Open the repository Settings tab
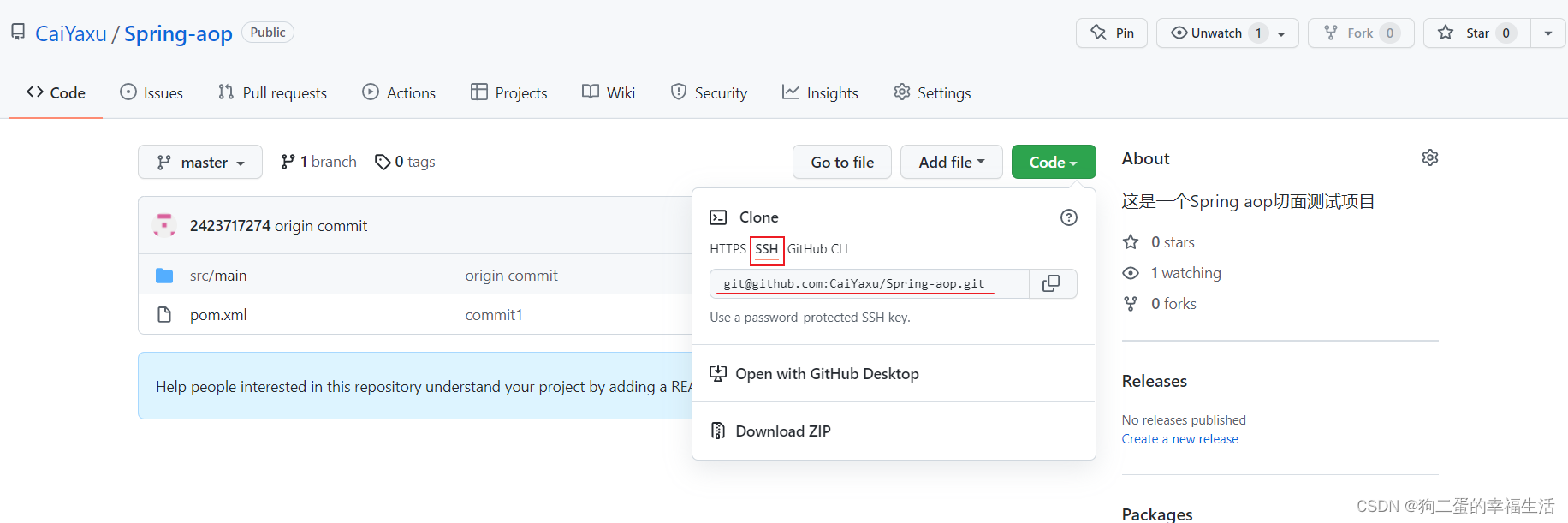Screen dimensions: 1568x523 (932, 92)
